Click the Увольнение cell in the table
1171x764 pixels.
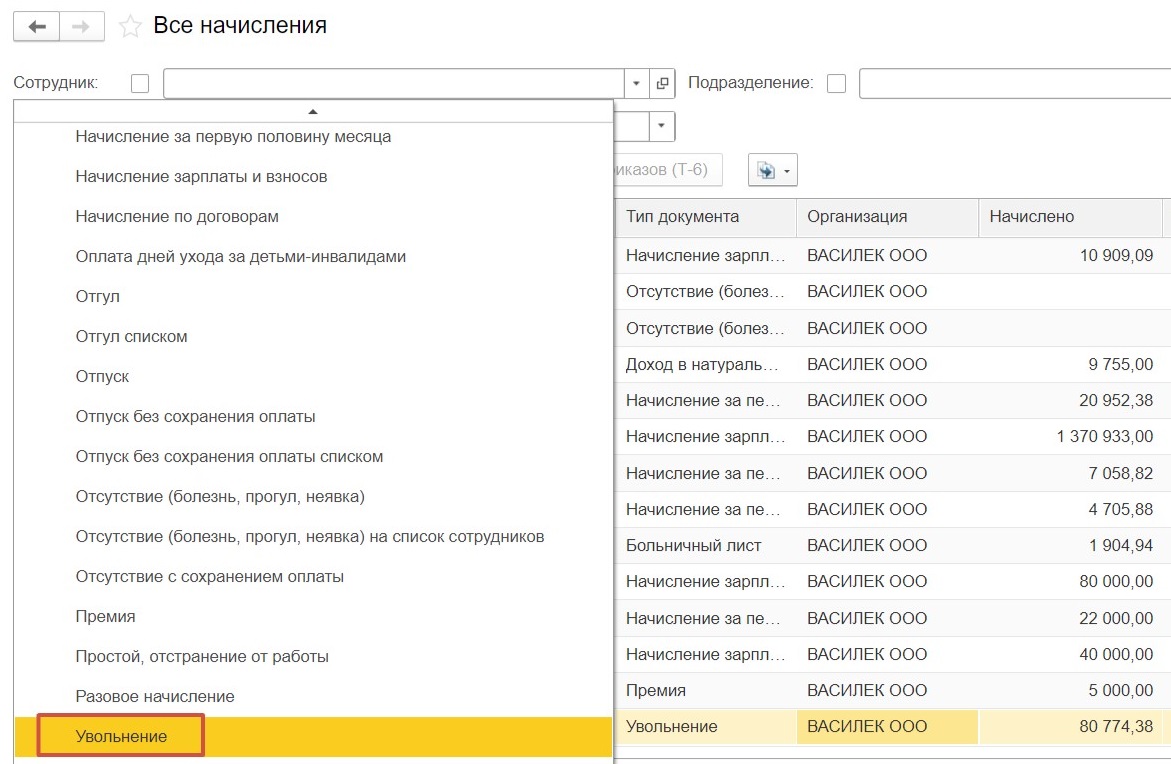(x=706, y=726)
